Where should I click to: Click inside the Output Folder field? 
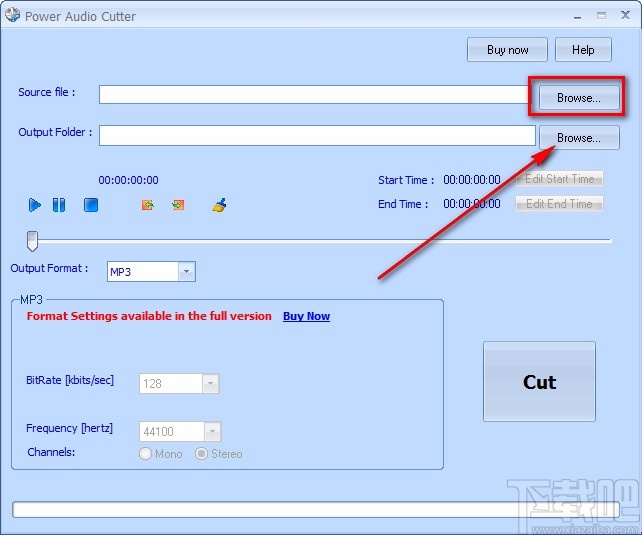(x=317, y=135)
